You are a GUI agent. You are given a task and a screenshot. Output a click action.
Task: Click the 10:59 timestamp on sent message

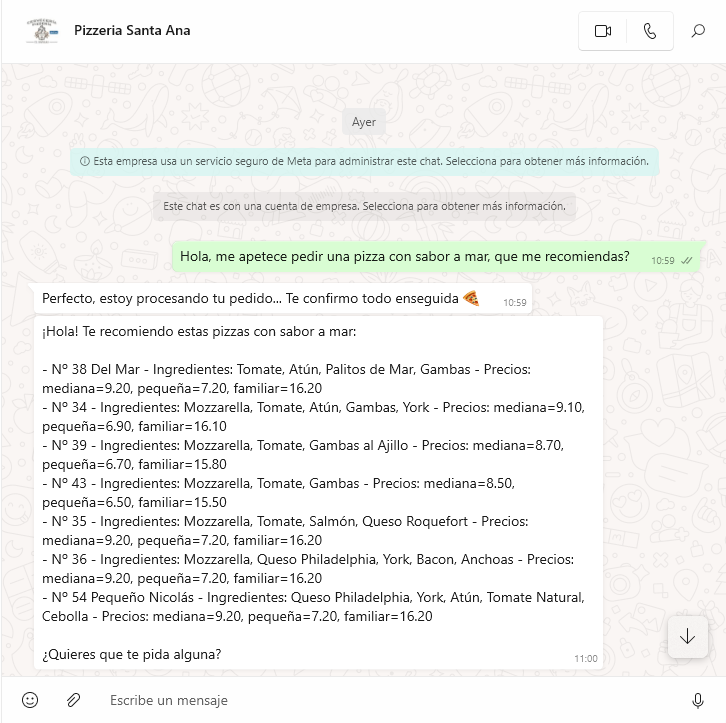click(x=663, y=261)
